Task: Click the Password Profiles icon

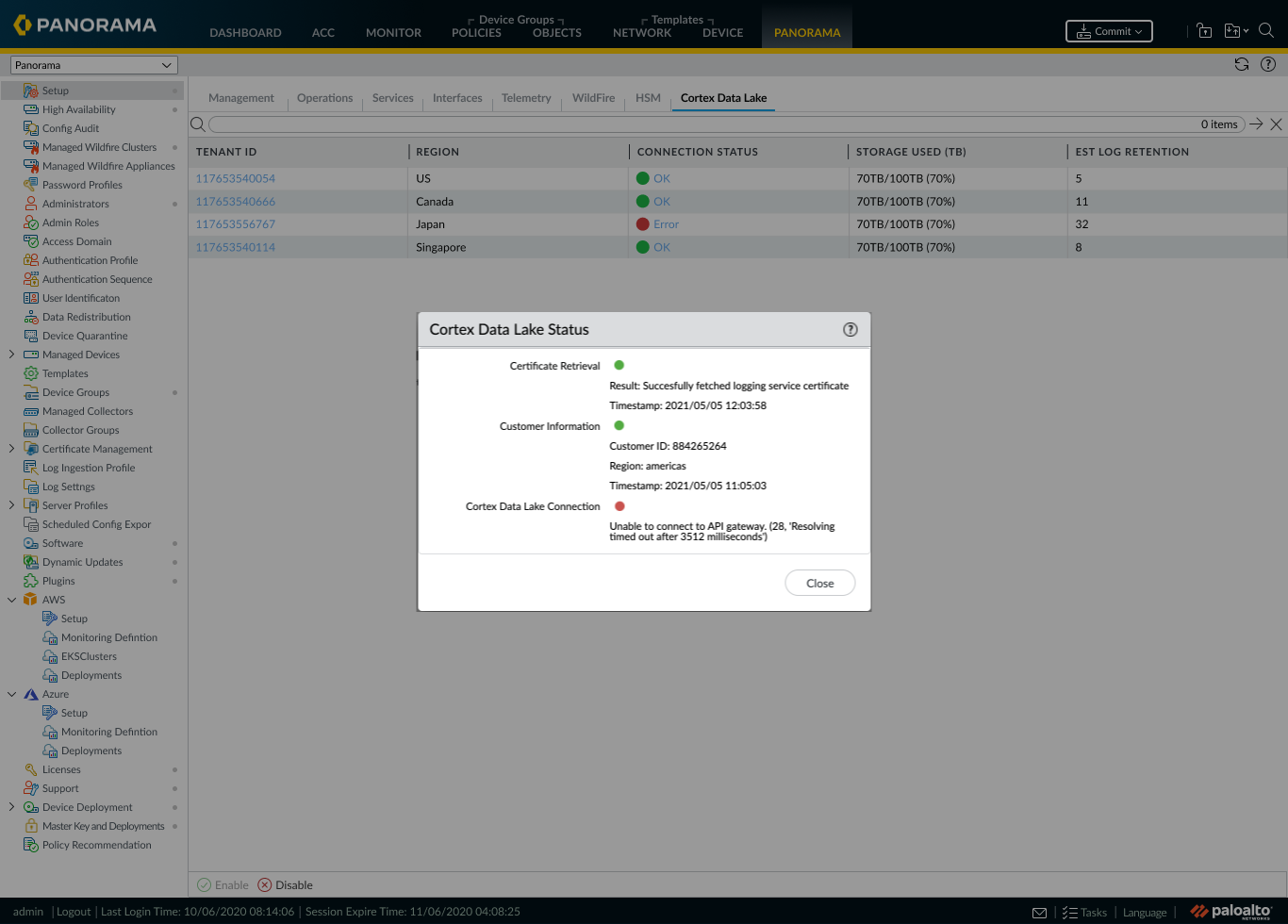Action: [31, 185]
